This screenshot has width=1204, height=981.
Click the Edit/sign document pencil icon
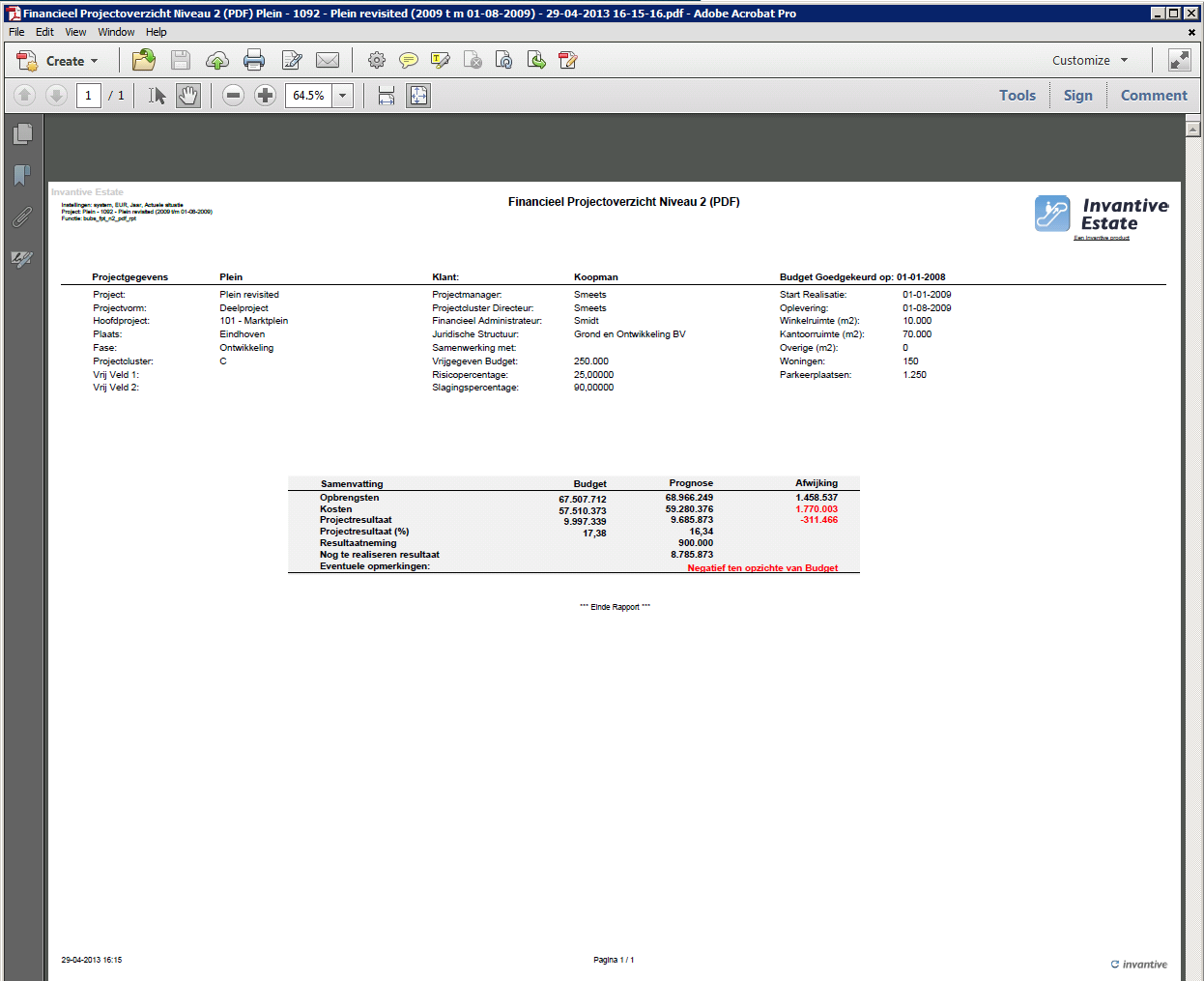pyautogui.click(x=292, y=60)
